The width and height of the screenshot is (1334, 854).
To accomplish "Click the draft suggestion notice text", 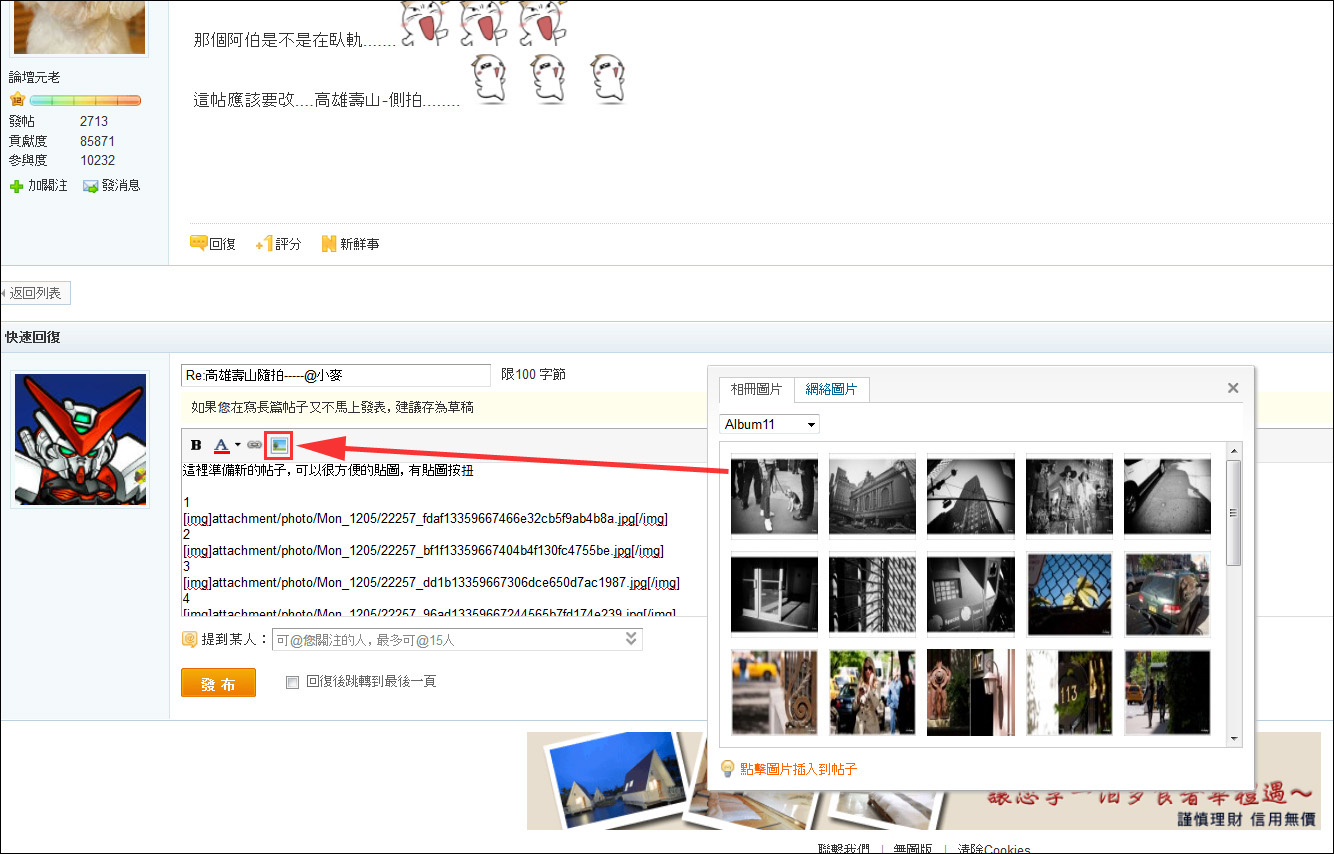I will [x=332, y=407].
